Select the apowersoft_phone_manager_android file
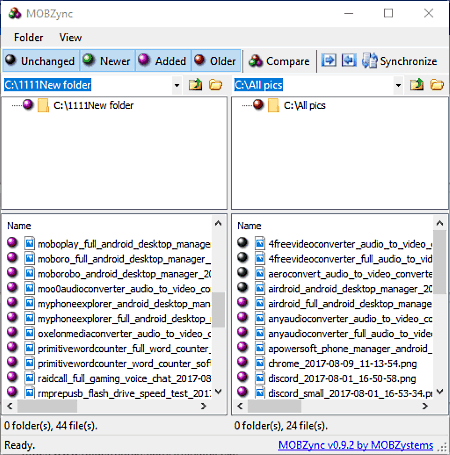Screen dimensions: 450x455 tap(350, 349)
